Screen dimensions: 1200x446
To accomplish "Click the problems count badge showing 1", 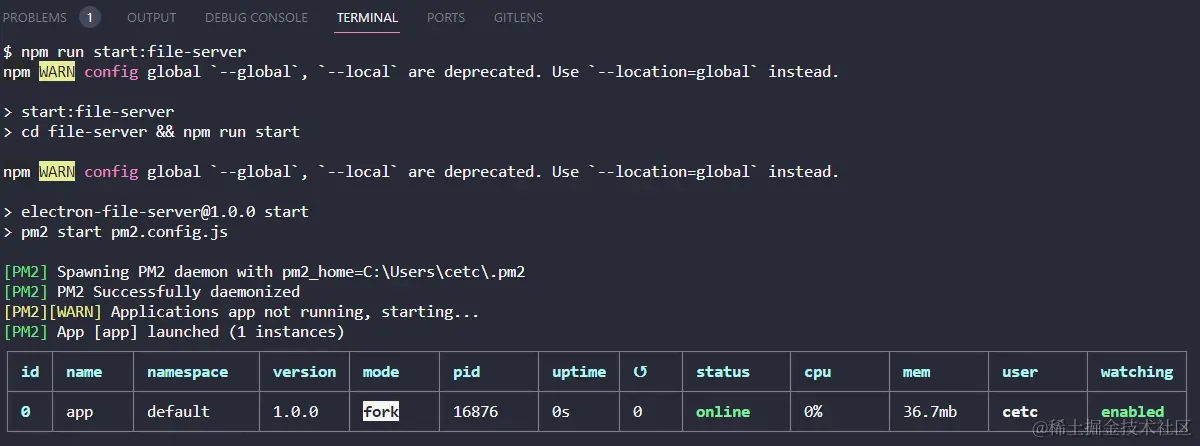I will pyautogui.click(x=89, y=17).
